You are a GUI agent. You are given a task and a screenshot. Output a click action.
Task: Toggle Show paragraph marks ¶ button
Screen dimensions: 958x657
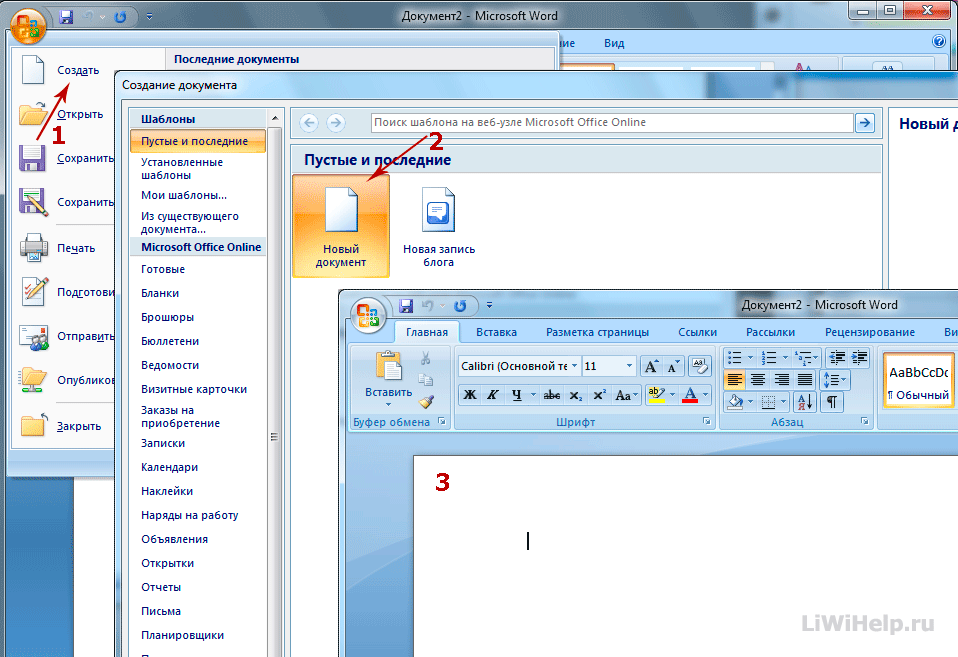[832, 402]
